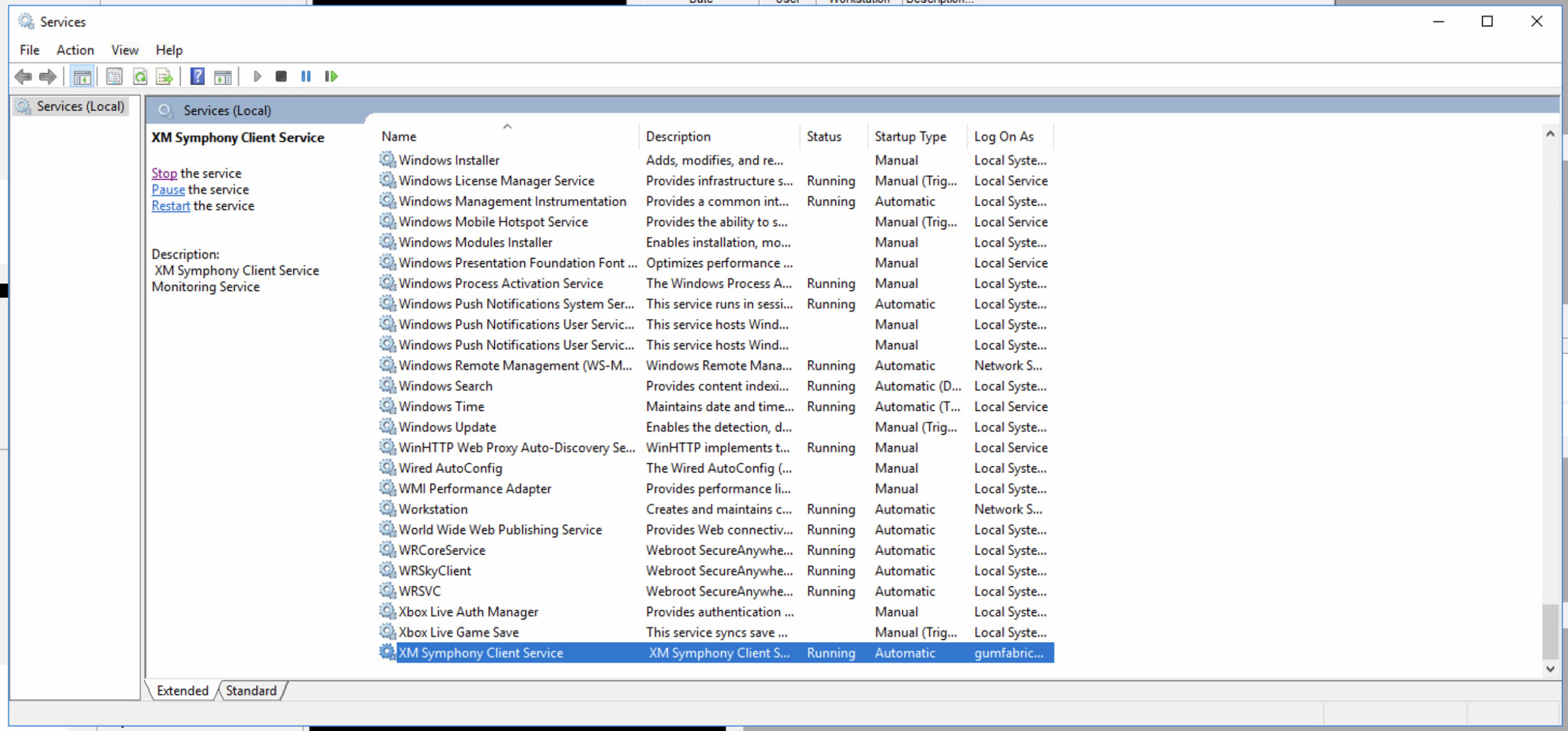This screenshot has width=1568, height=731.
Task: Click the gumfabric... Log On As cell
Action: click(x=1009, y=653)
